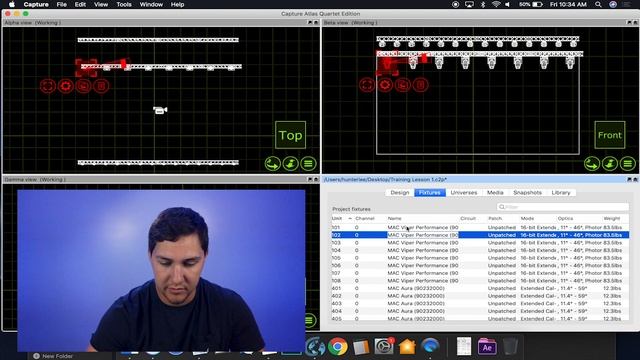The height and width of the screenshot is (360, 640).
Task: Click the red duplicate icon in Beta view
Action: click(403, 85)
